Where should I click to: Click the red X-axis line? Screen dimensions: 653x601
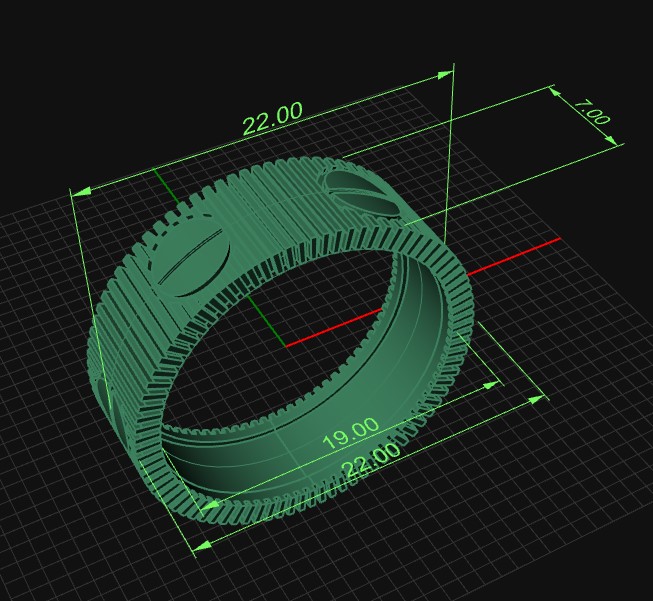(x=520, y=254)
